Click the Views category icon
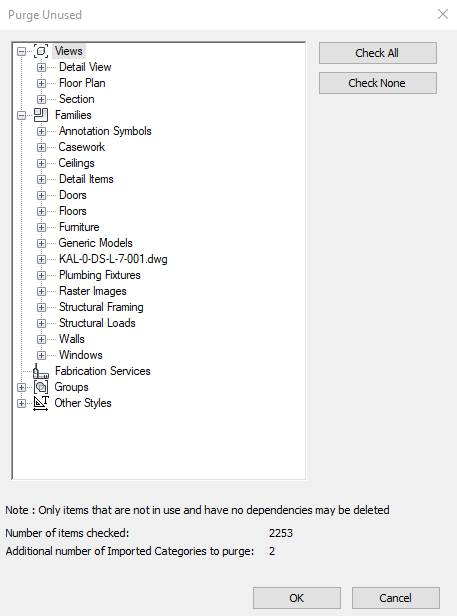The image size is (457, 616). click(41, 51)
